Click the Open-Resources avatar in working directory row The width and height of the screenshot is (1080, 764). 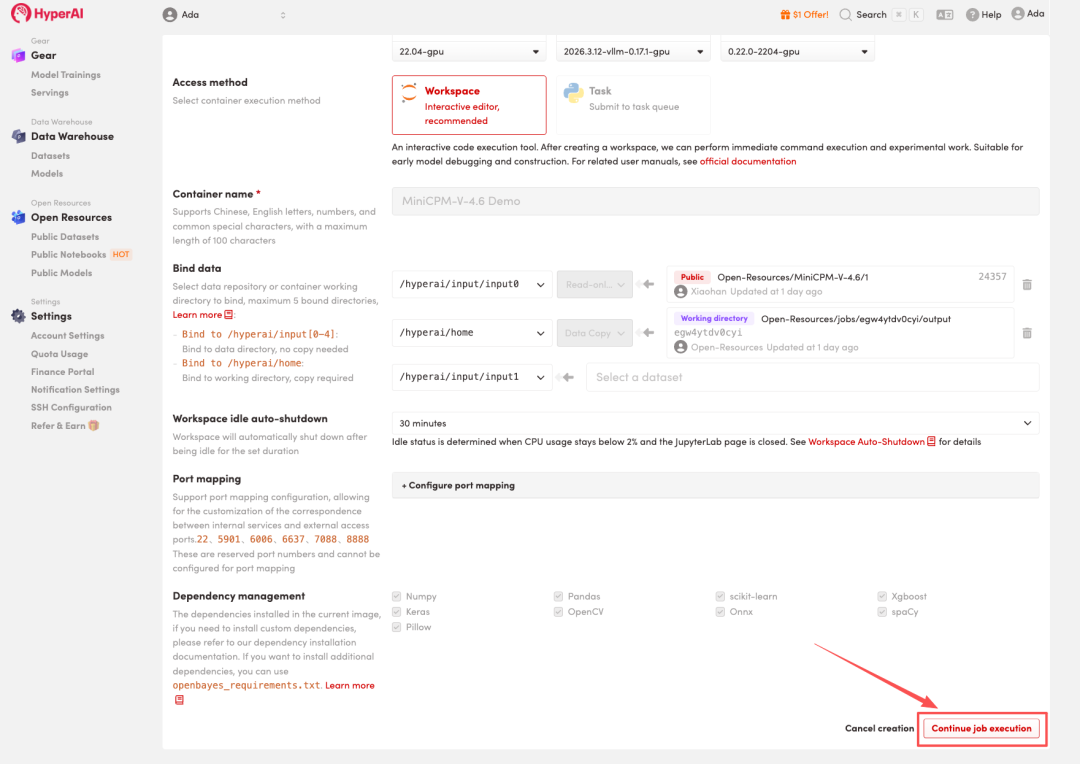click(x=681, y=347)
